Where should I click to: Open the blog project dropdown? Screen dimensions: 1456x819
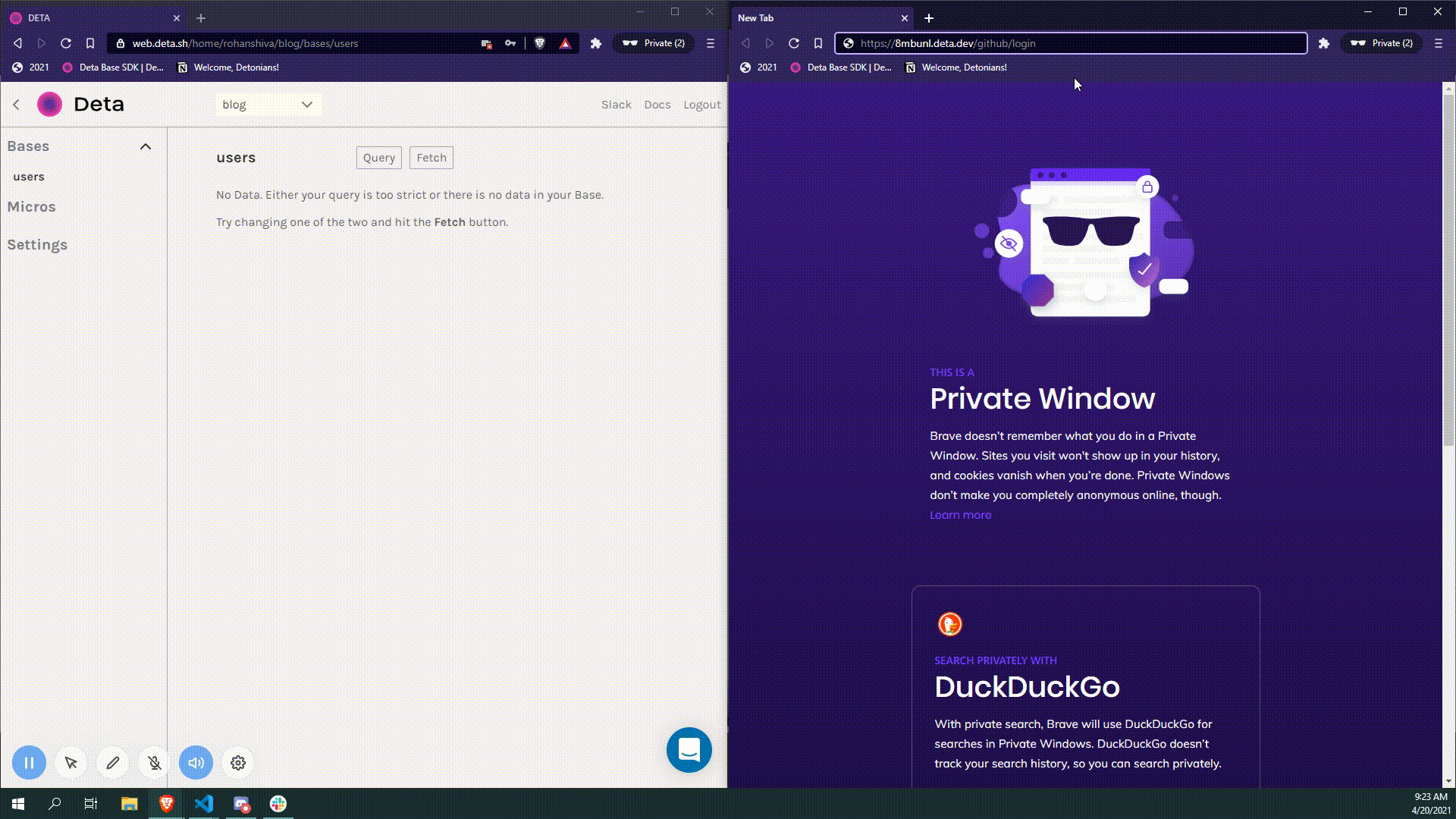268,105
